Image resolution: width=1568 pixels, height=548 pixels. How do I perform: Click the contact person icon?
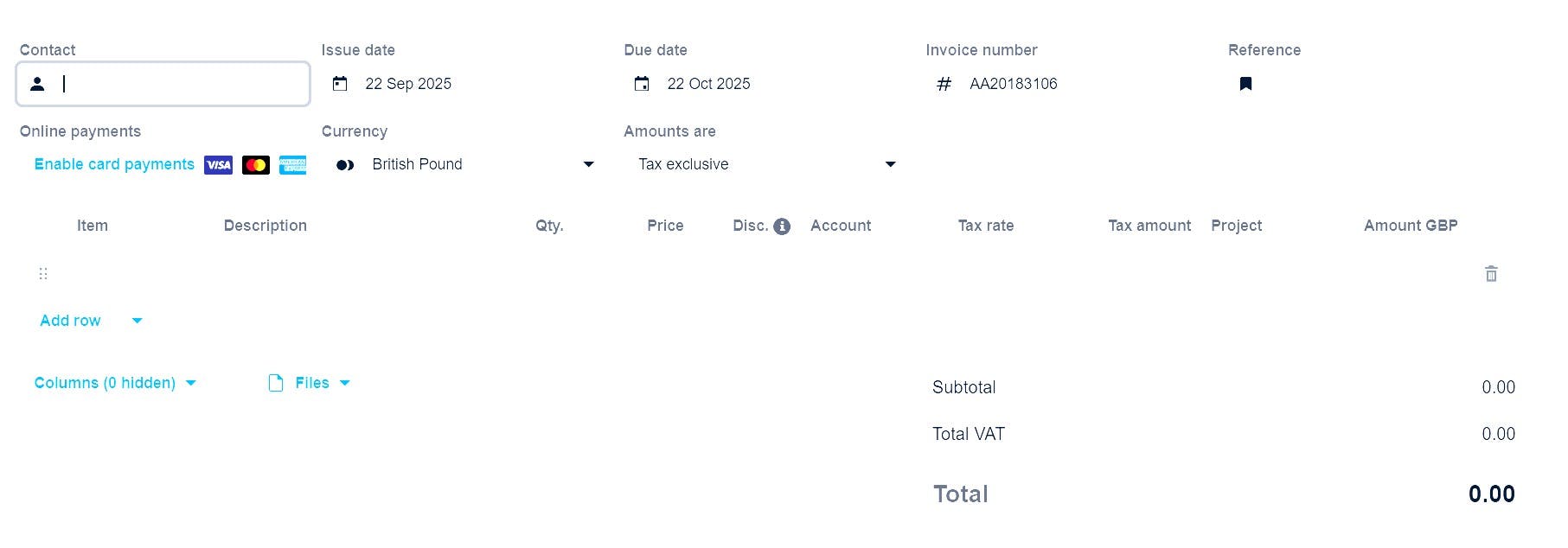coord(37,84)
